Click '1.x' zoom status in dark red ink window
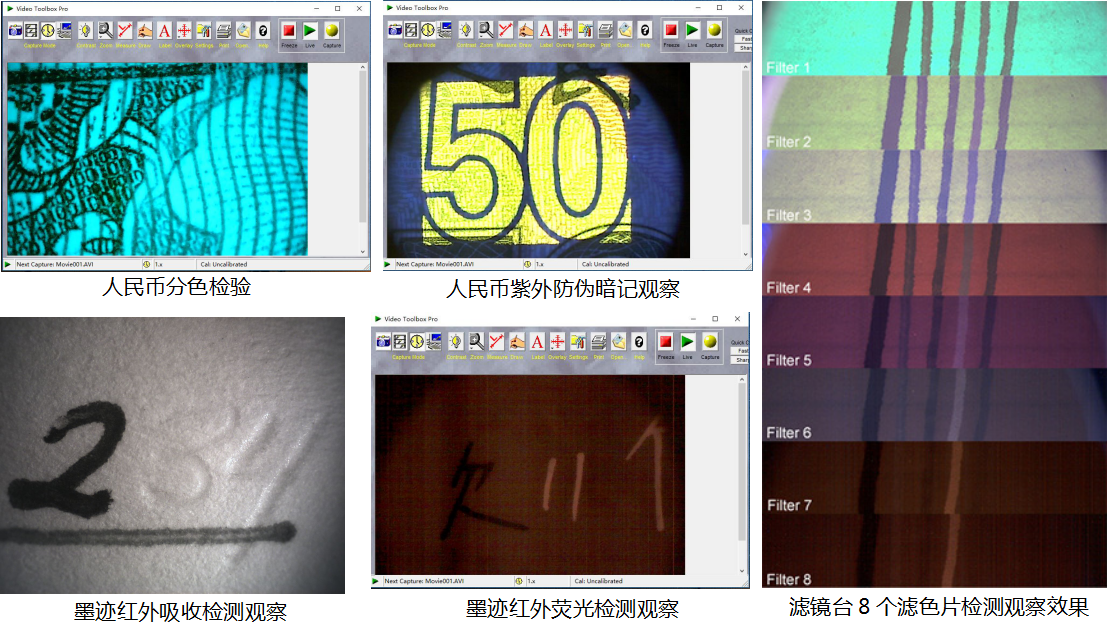Viewport: 1107px width, 634px height. [x=531, y=581]
